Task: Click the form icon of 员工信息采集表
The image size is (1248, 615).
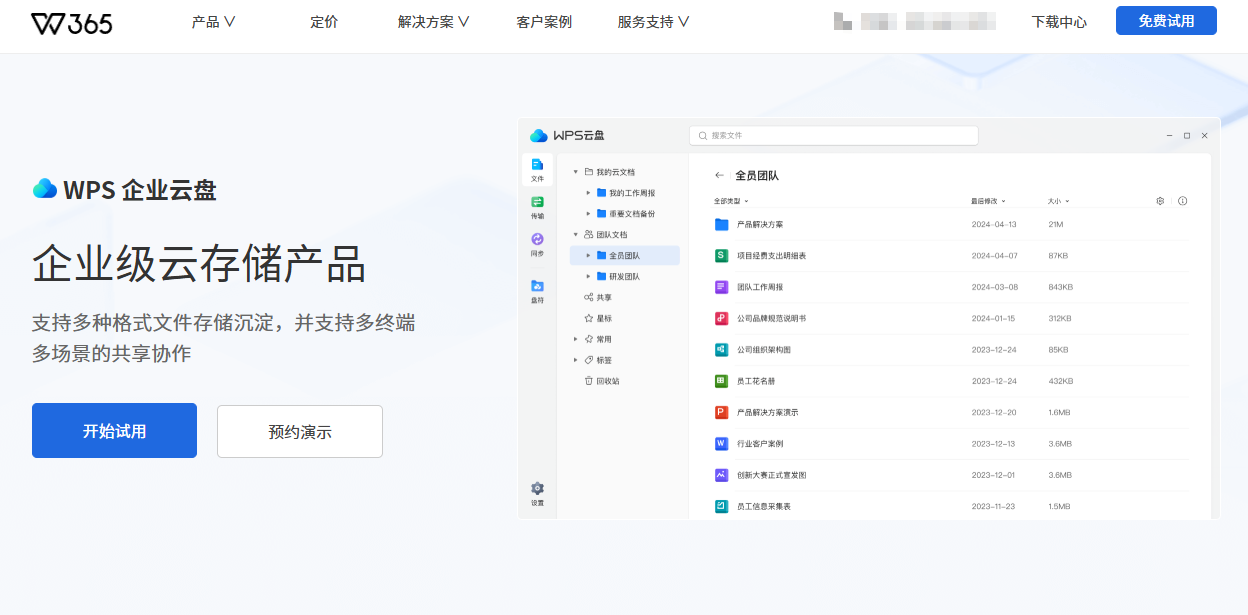Action: (x=722, y=506)
